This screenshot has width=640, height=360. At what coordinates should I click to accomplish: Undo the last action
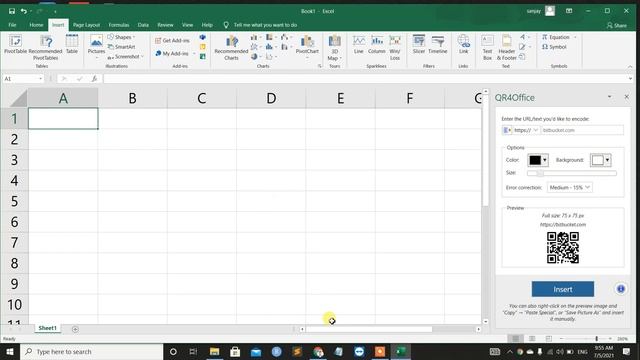coord(24,11)
